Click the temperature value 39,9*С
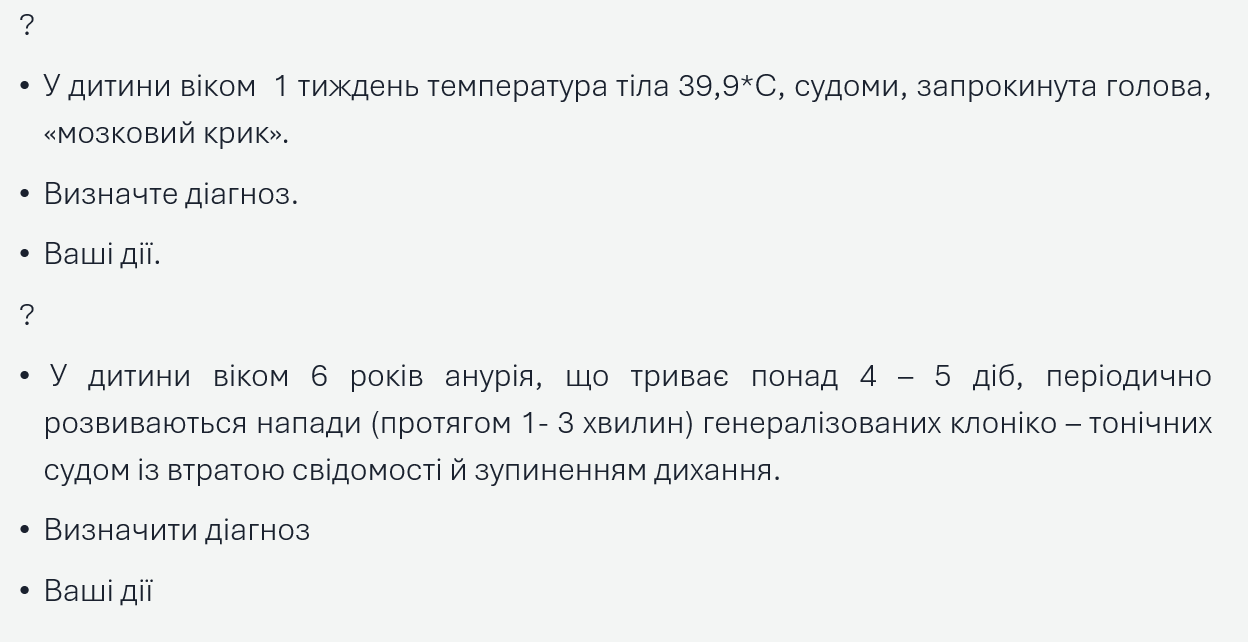The height and width of the screenshot is (642, 1248). (x=727, y=87)
